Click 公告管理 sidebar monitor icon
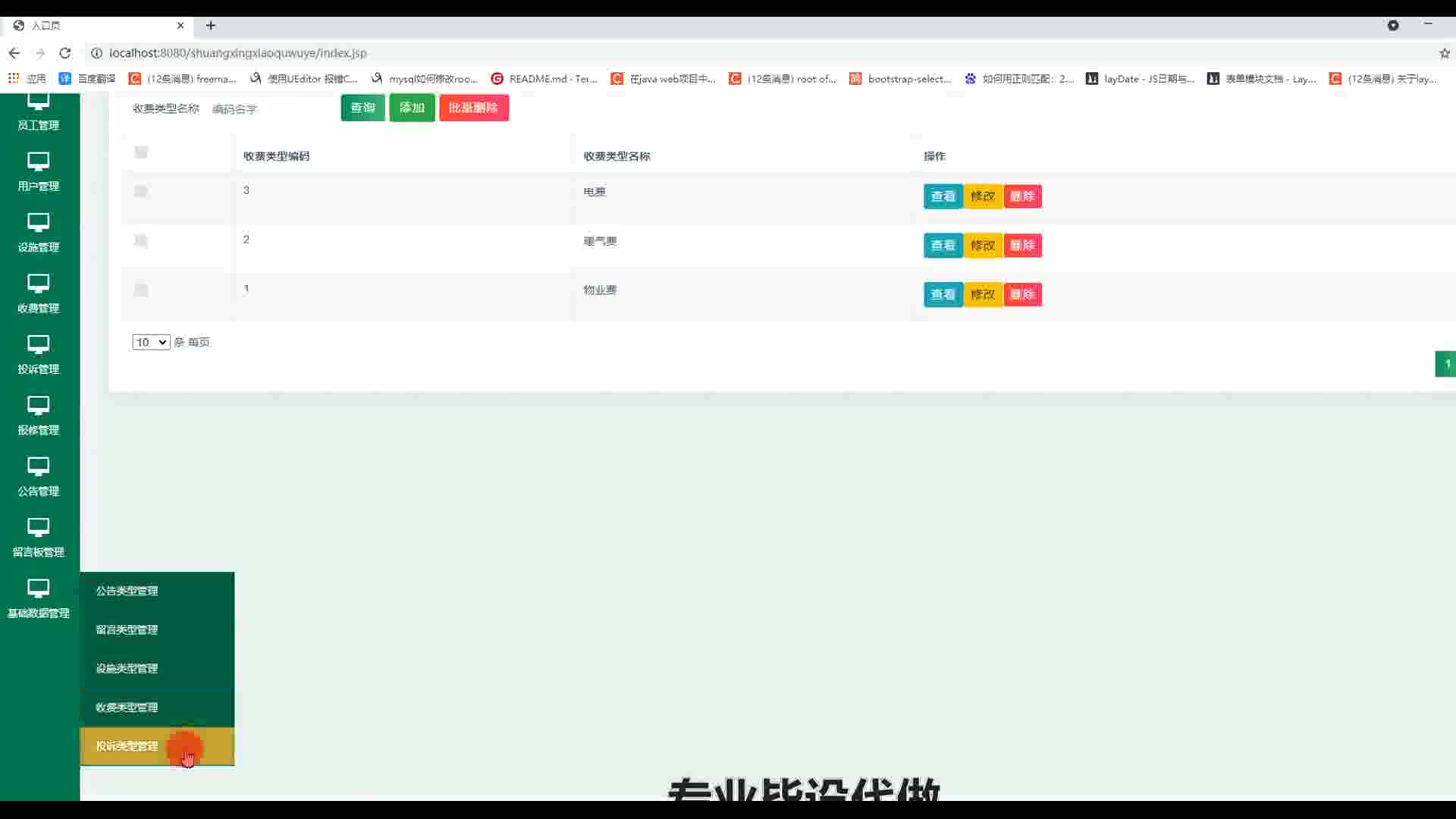Image resolution: width=1456 pixels, height=819 pixels. 38,466
